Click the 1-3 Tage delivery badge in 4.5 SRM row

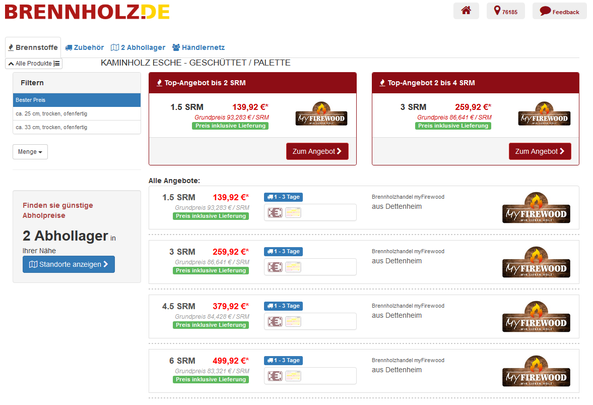[283, 306]
